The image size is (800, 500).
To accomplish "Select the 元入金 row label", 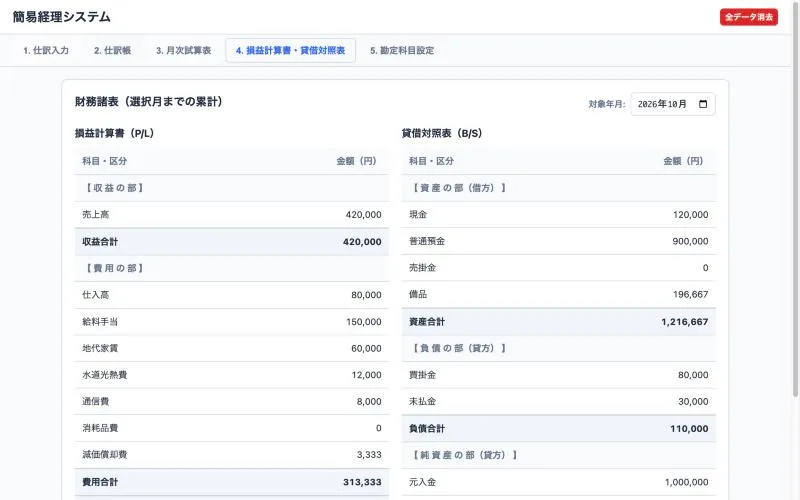I will (422, 482).
